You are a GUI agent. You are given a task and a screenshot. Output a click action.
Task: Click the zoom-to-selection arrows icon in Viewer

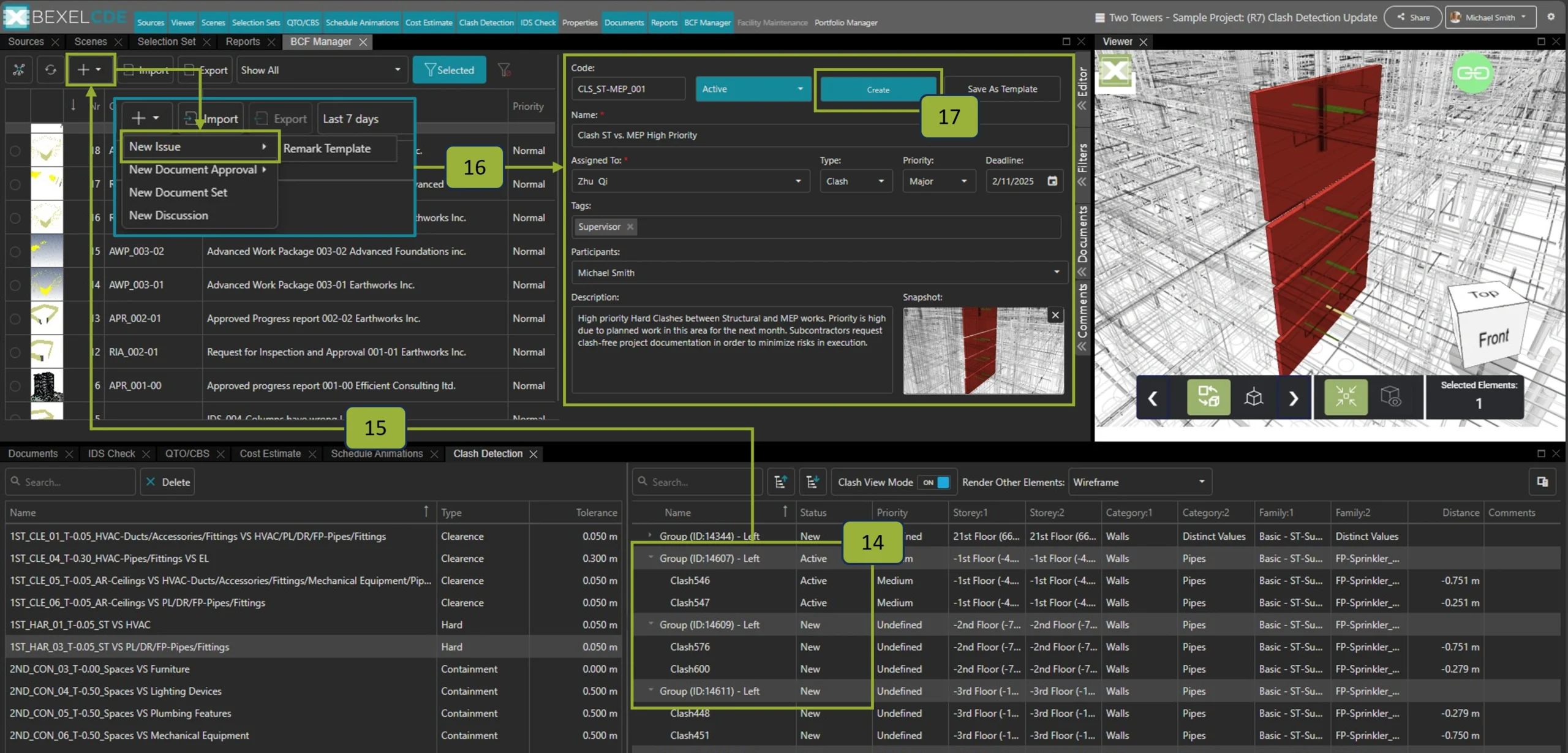coord(1346,397)
